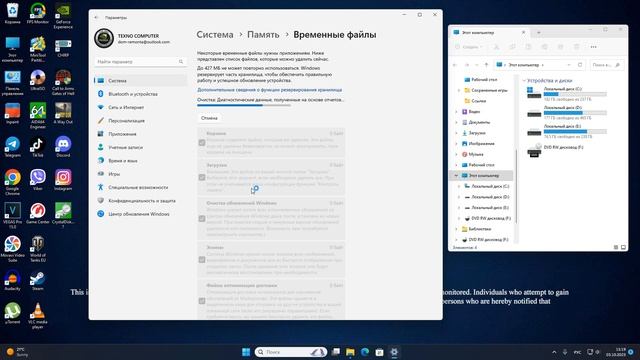The width and height of the screenshot is (640, 360).
Task: Click the Settings gear icon in taskbar
Action: (x=394, y=352)
